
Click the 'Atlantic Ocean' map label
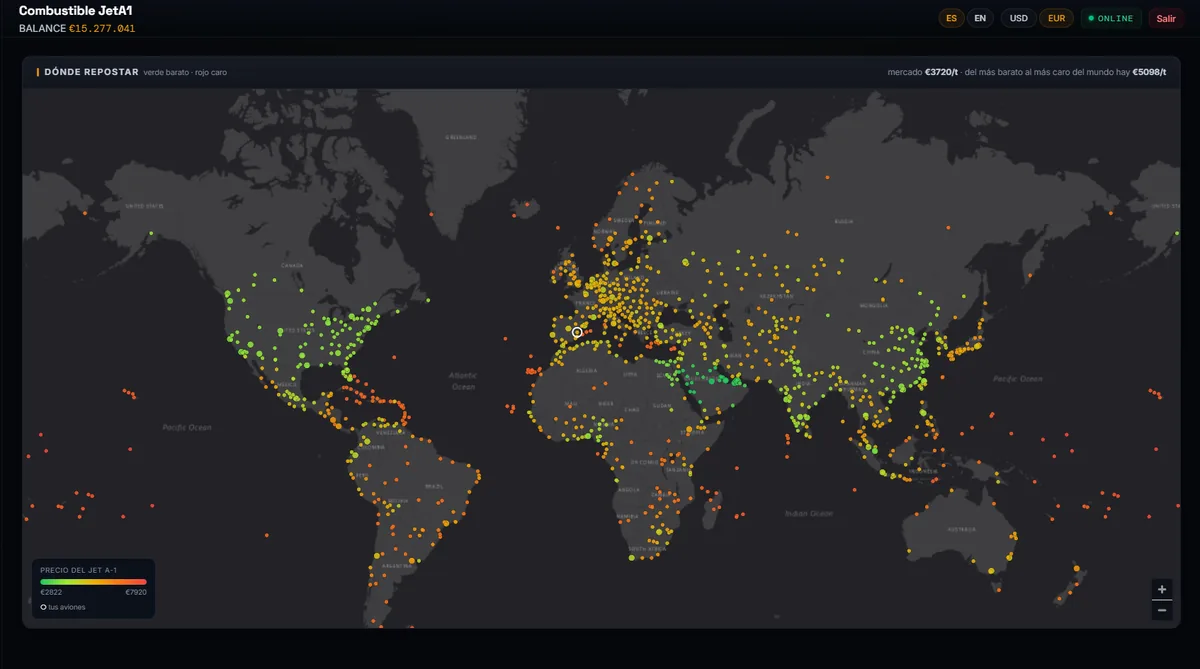click(x=463, y=381)
